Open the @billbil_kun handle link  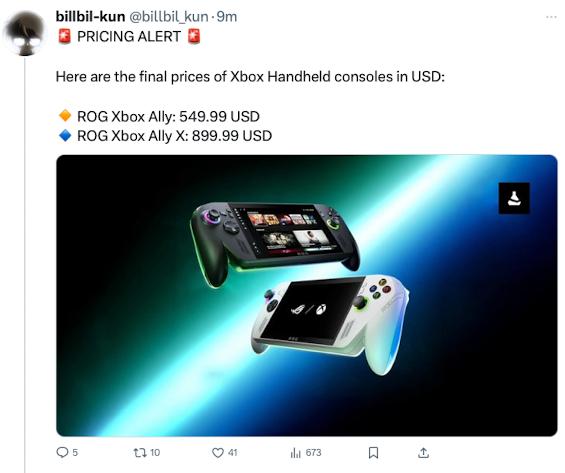169,17
